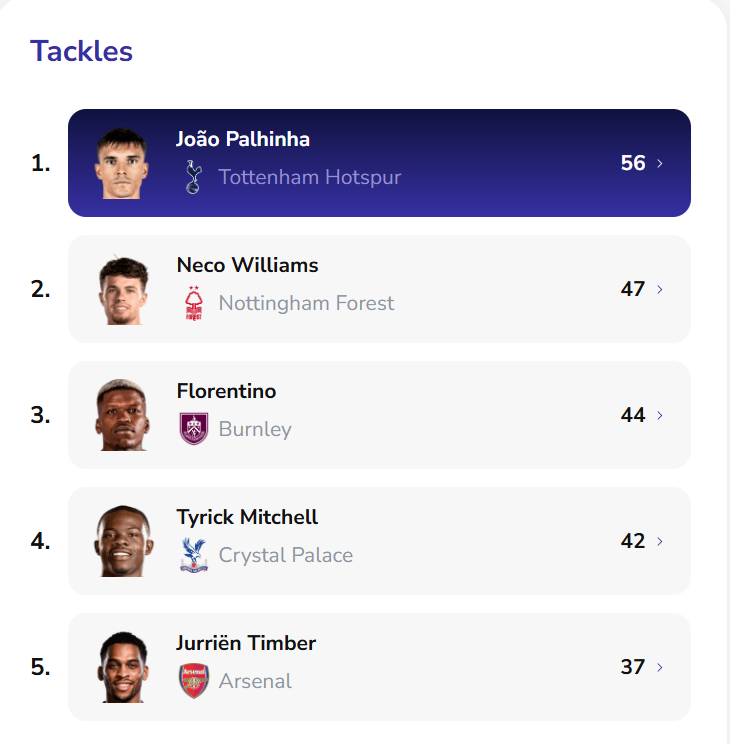Screen dimensions: 730x744
Task: Click the Tottenham Hotspur club crest
Action: point(193,177)
